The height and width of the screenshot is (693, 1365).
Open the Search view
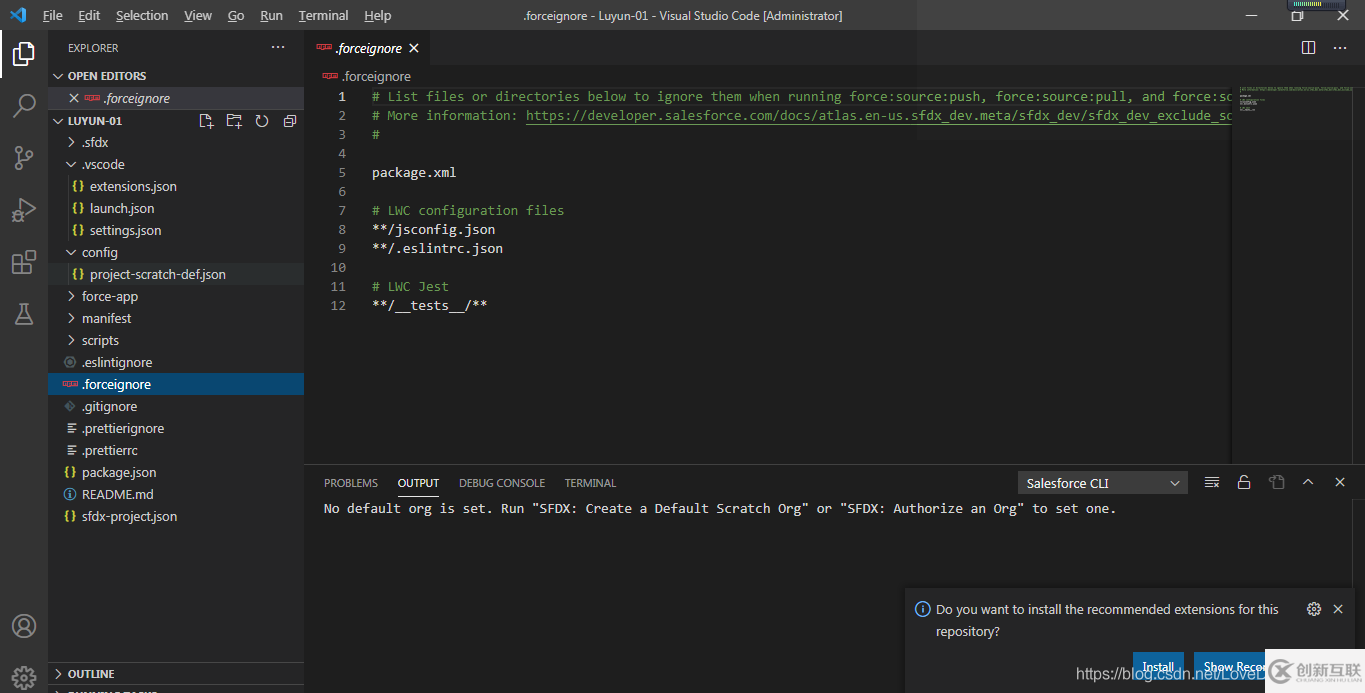click(22, 106)
